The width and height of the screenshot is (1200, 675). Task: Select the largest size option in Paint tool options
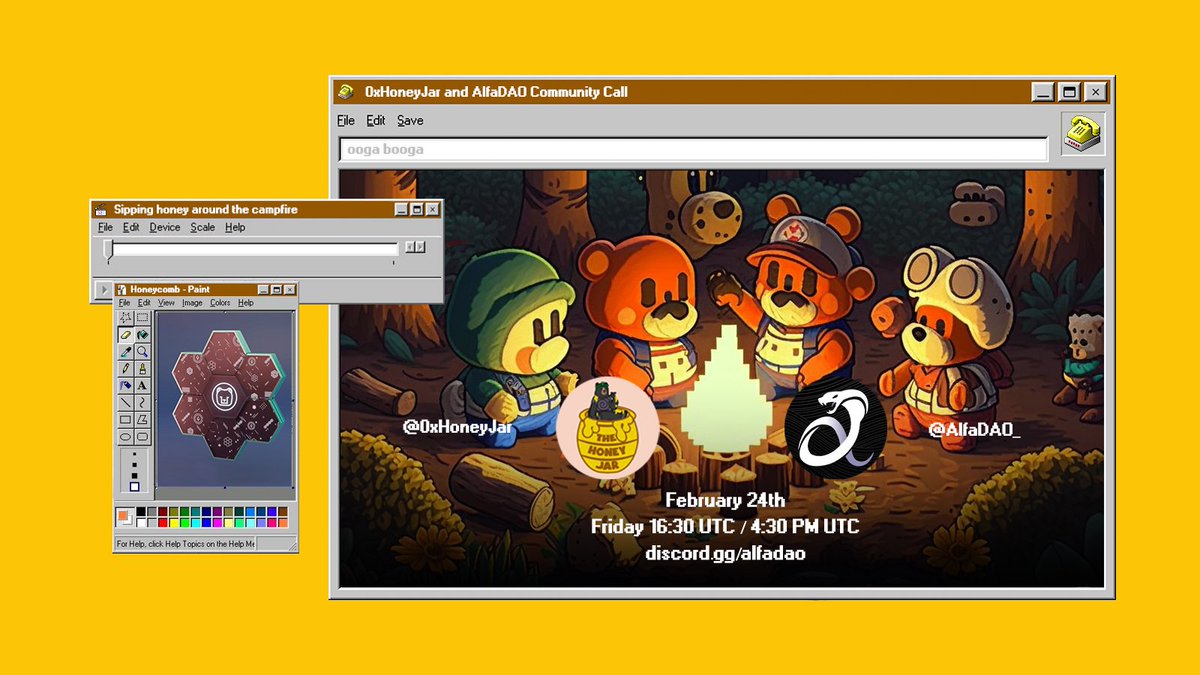coord(134,487)
